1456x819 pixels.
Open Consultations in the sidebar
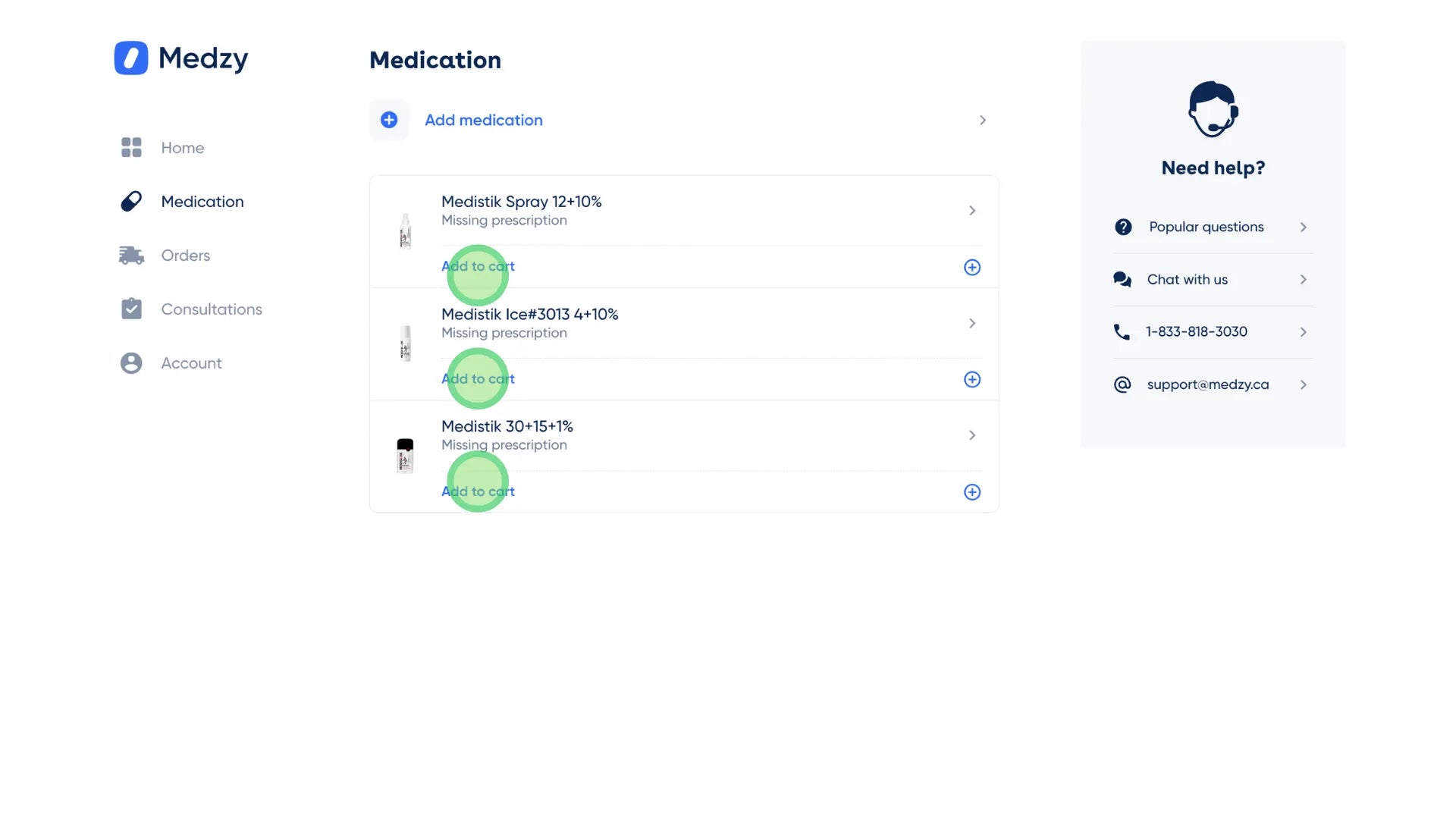pos(211,309)
